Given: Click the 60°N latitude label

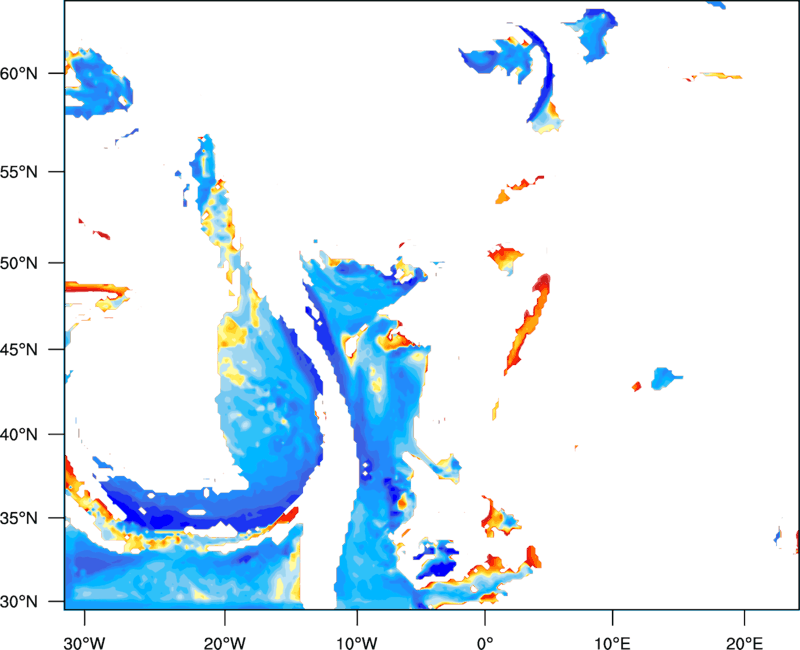Looking at the screenshot, I should pos(19,73).
